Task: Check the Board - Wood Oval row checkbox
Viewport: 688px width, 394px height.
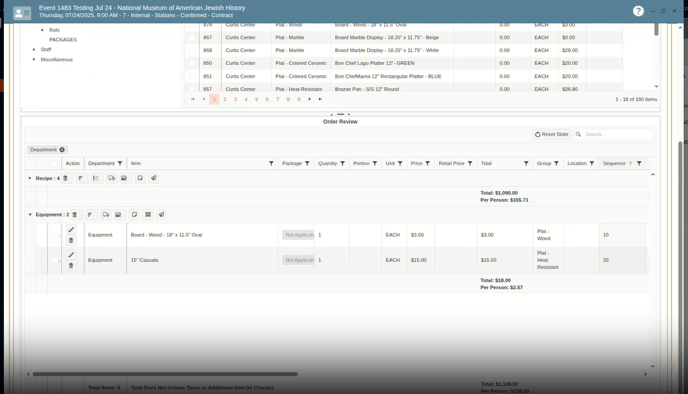Action: 54,235
